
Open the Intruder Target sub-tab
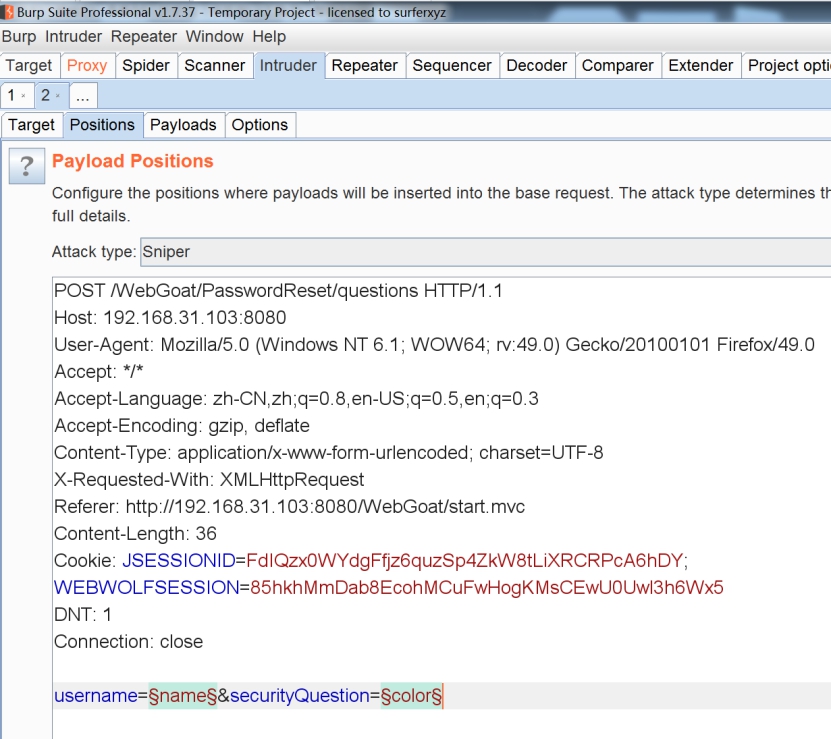click(31, 125)
